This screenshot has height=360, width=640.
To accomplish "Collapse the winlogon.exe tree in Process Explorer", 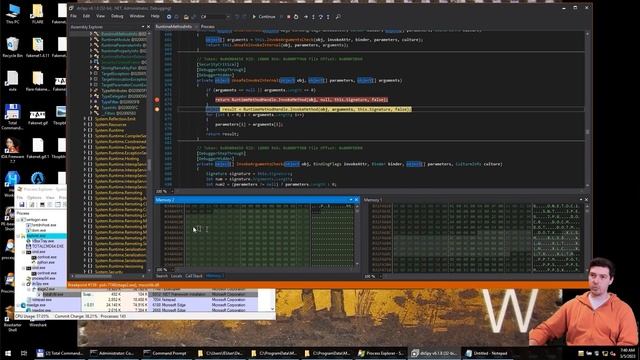I will (18, 220).
